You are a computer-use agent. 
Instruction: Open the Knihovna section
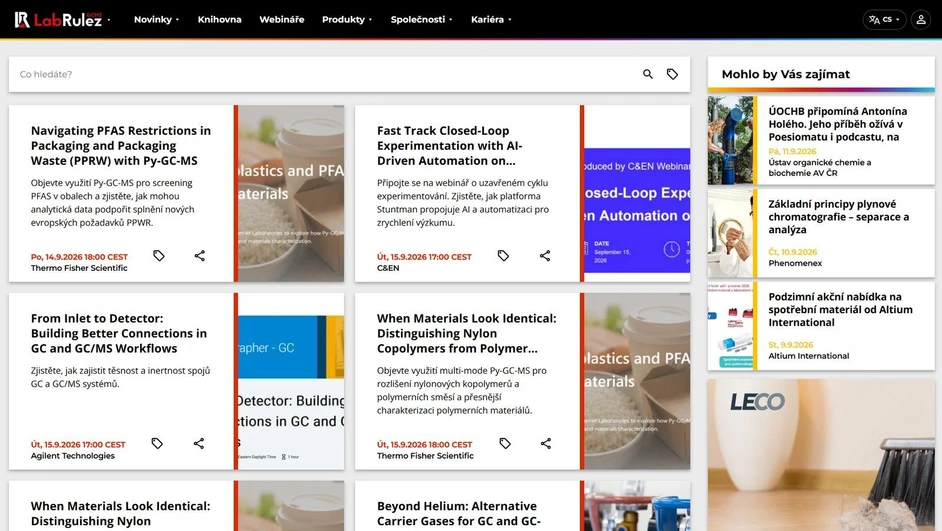[219, 19]
